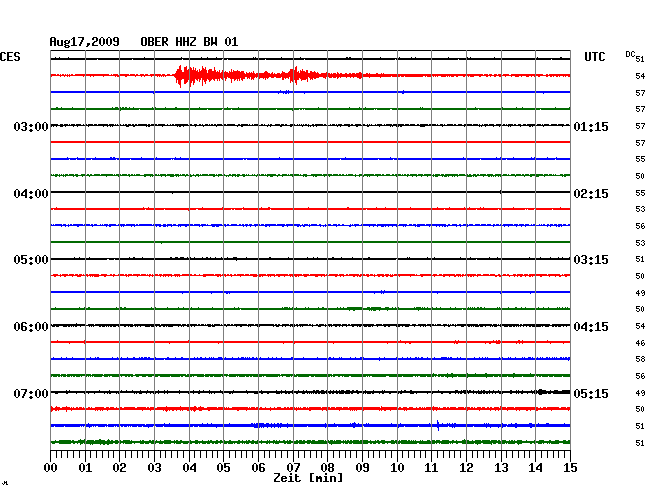Click the 14 minute axis tick label
The height and width of the screenshot is (494, 650).
[x=536, y=468]
